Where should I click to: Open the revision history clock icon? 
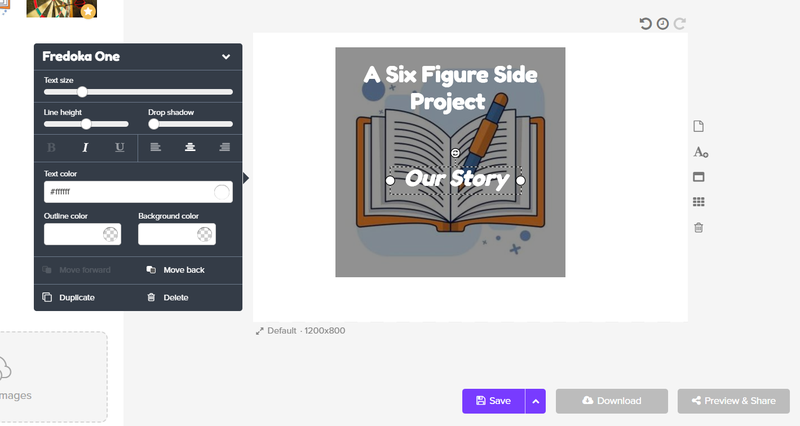[x=662, y=24]
